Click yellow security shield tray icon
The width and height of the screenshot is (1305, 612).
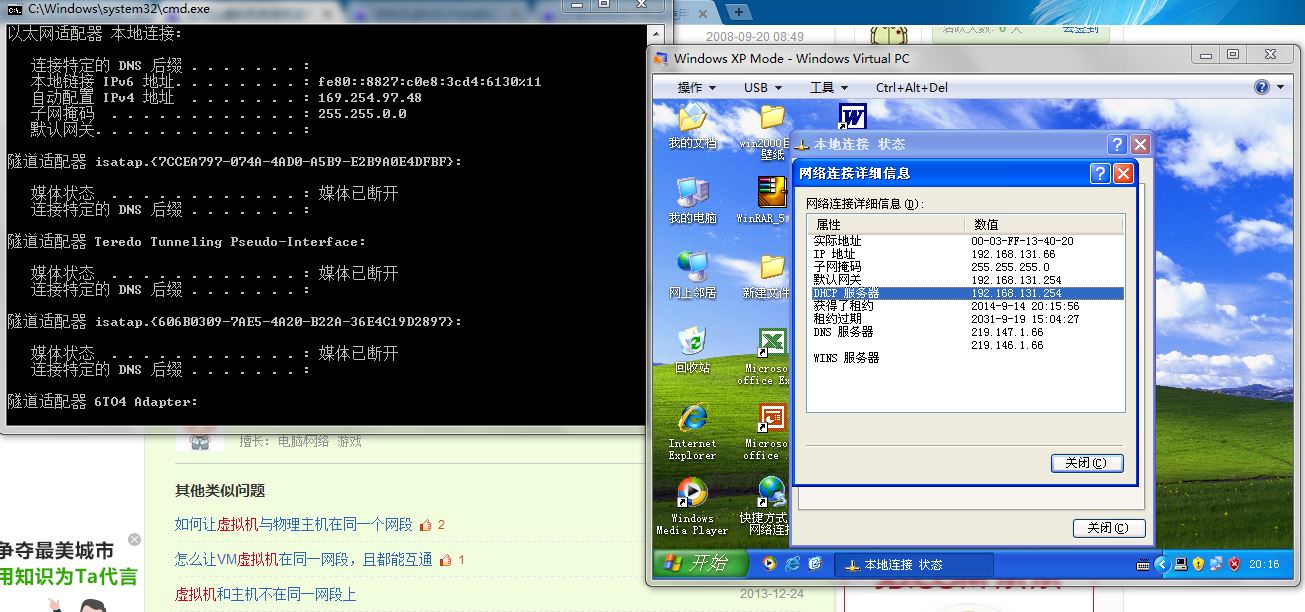click(x=1198, y=564)
